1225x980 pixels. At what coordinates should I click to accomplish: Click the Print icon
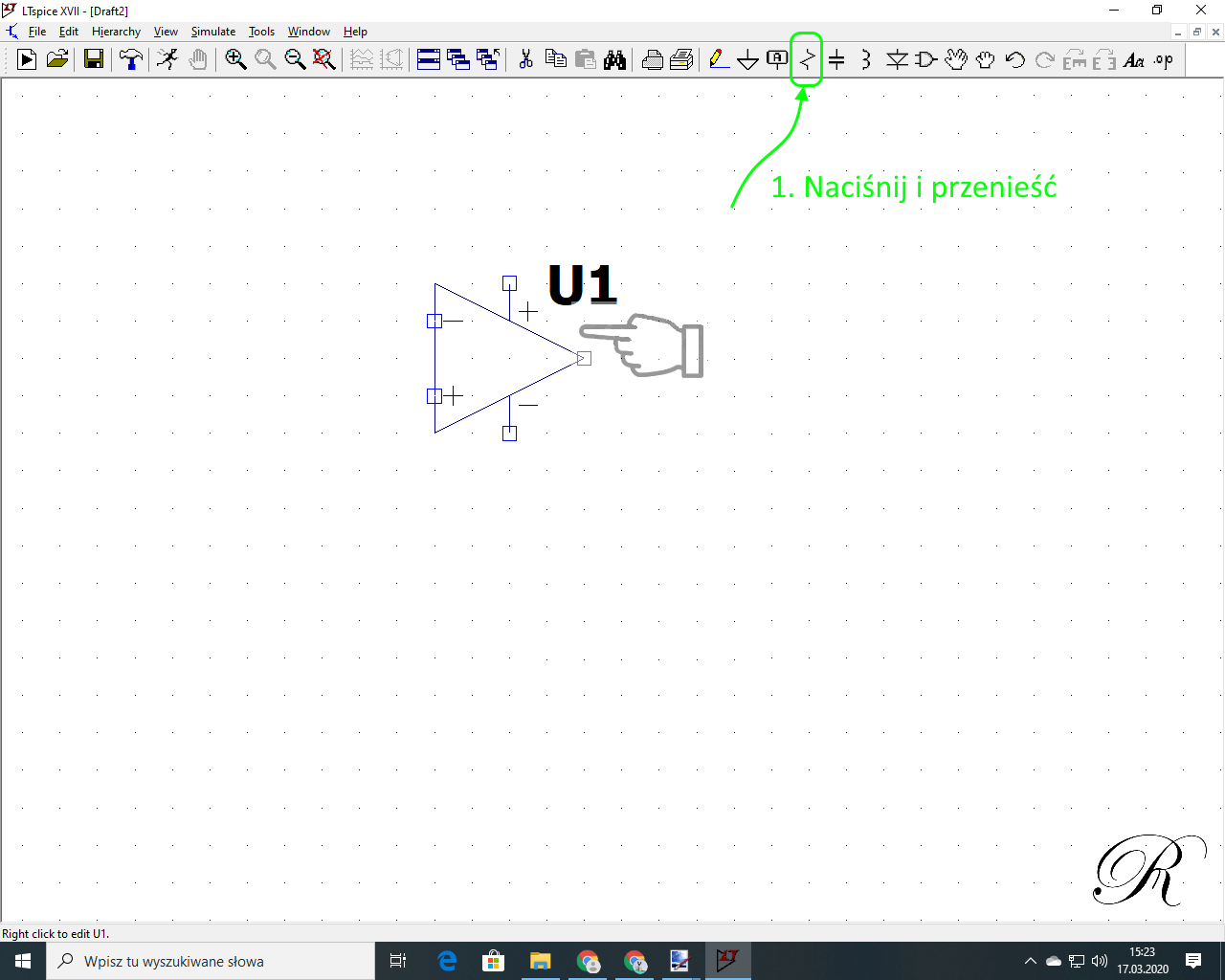click(652, 60)
